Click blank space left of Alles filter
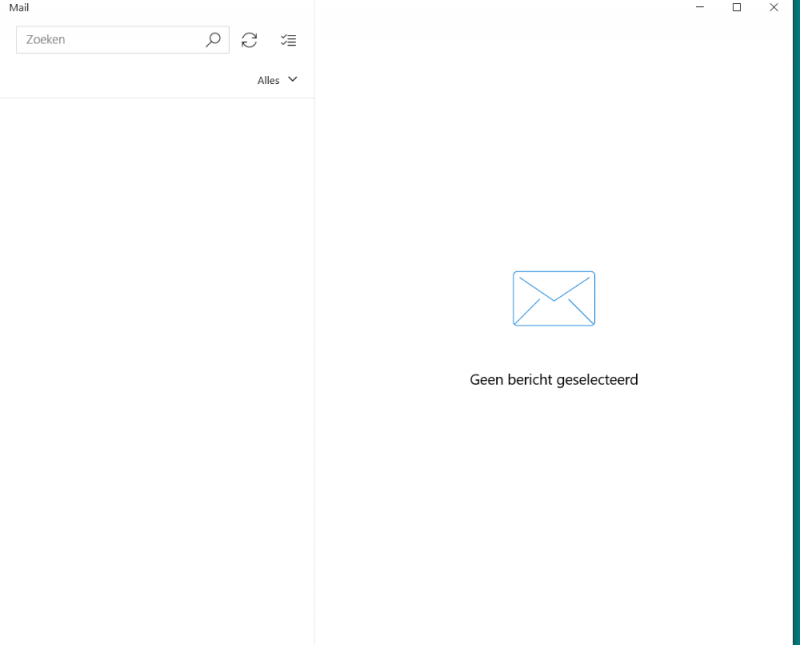800x645 pixels. pyautogui.click(x=130, y=80)
